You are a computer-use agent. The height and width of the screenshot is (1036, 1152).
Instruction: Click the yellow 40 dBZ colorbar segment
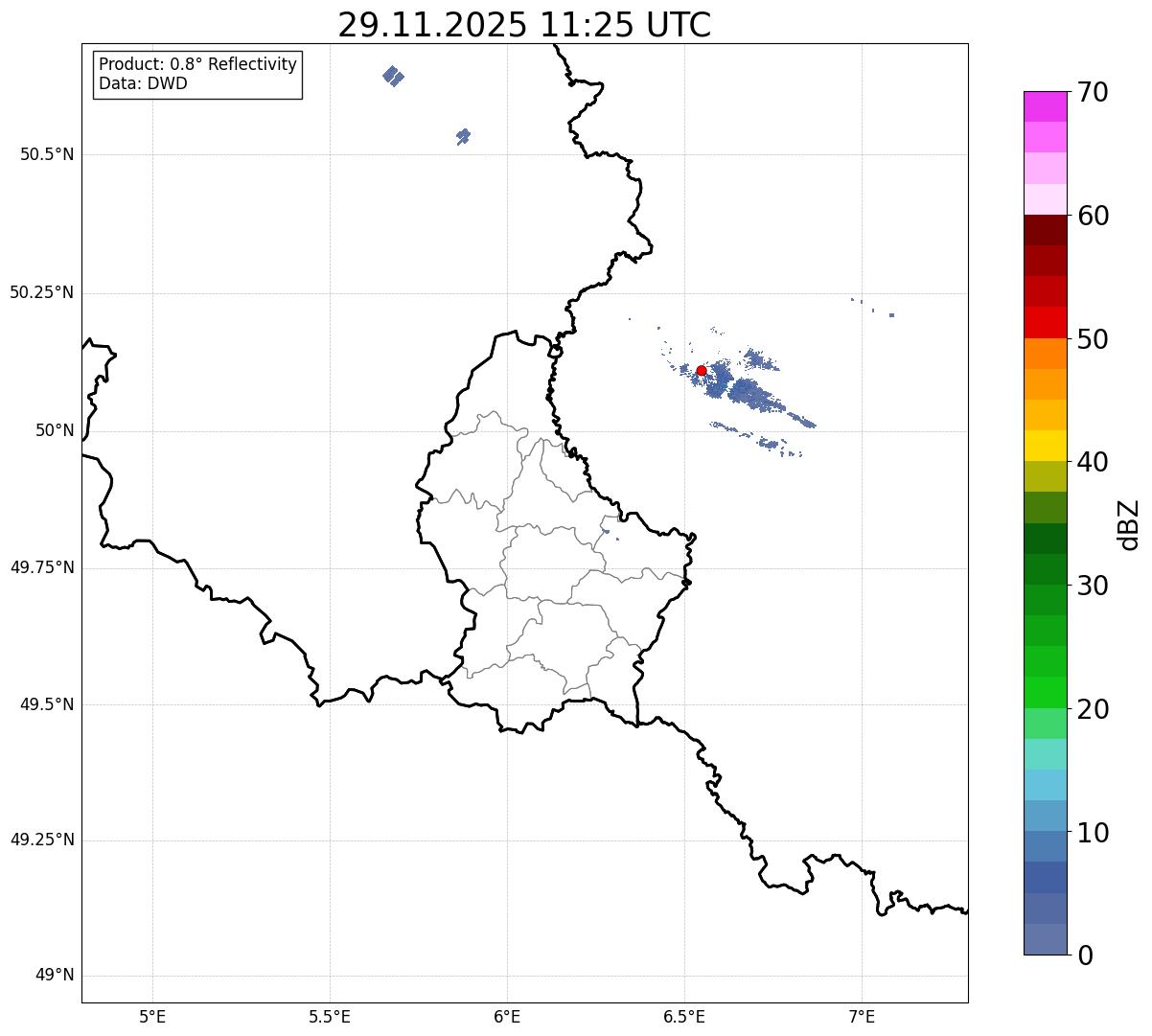click(1045, 446)
